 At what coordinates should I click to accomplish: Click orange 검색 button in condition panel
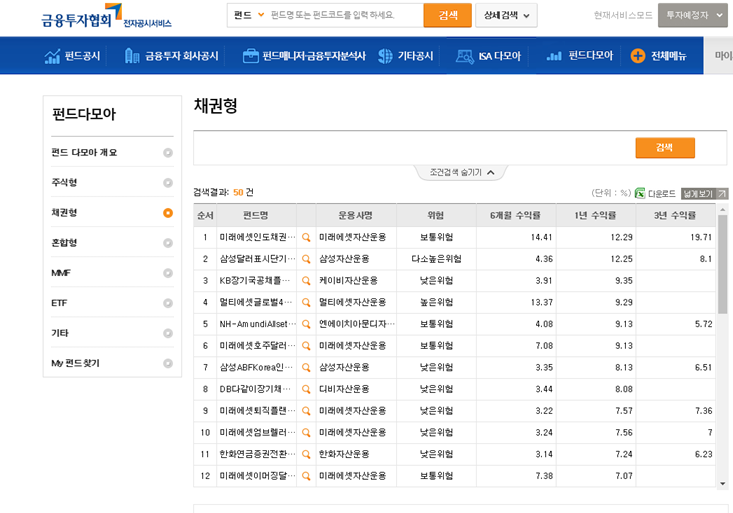[x=665, y=148]
